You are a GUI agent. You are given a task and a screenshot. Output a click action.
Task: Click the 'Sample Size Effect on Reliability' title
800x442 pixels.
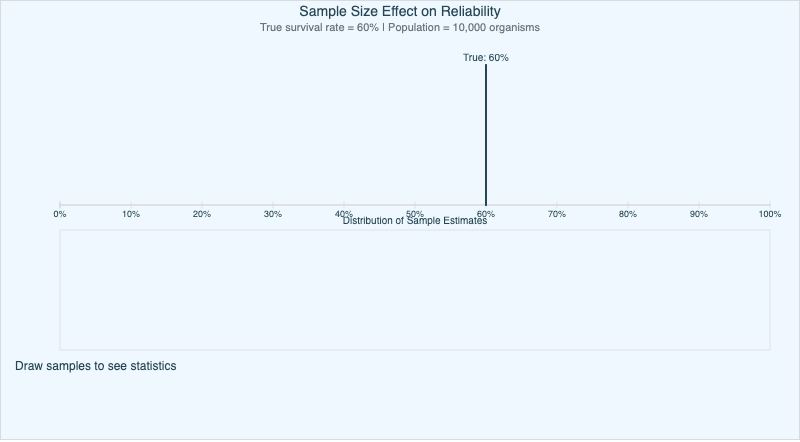399,11
